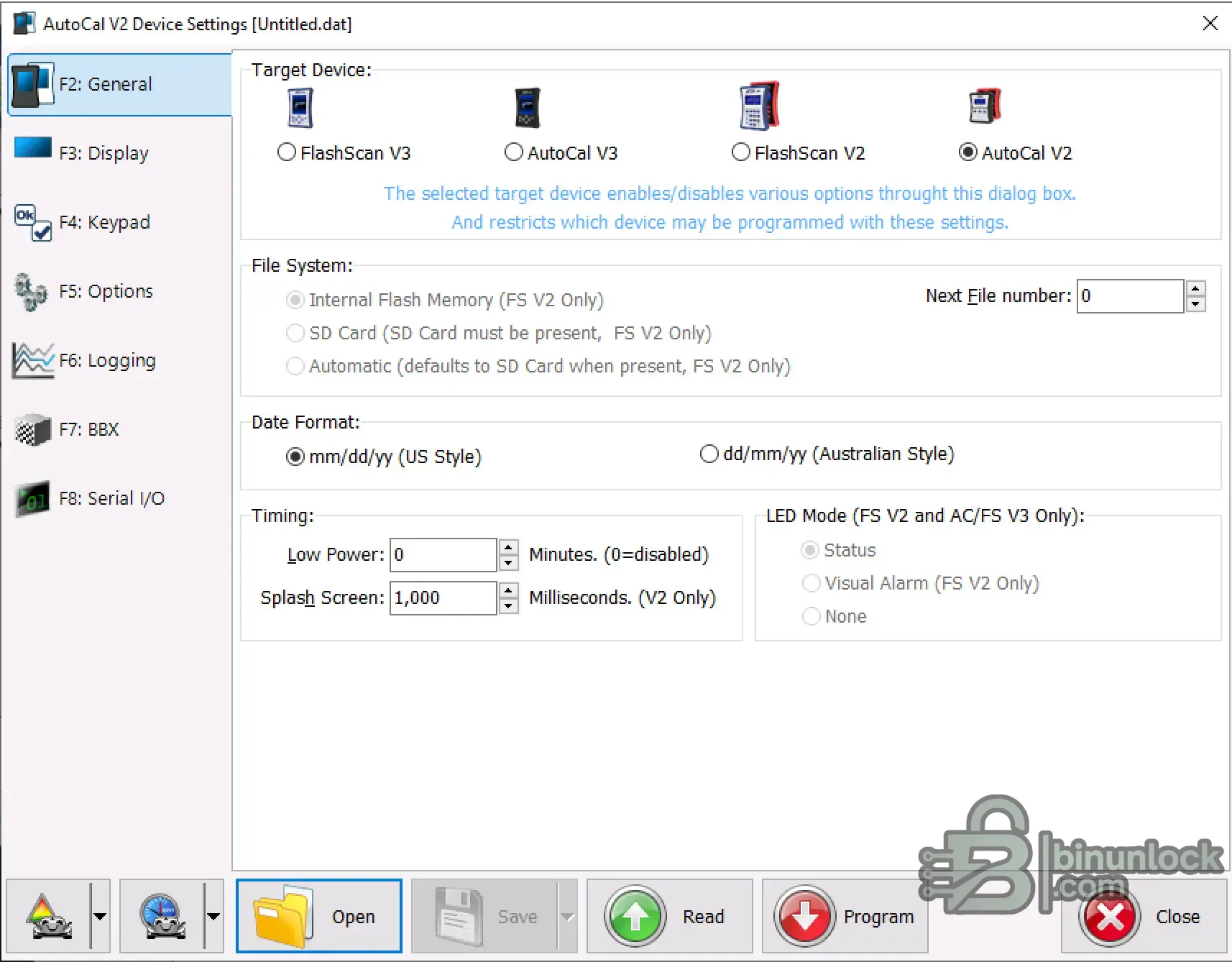1232x962 pixels.
Task: Decrease Splash Screen milliseconds
Action: point(508,606)
